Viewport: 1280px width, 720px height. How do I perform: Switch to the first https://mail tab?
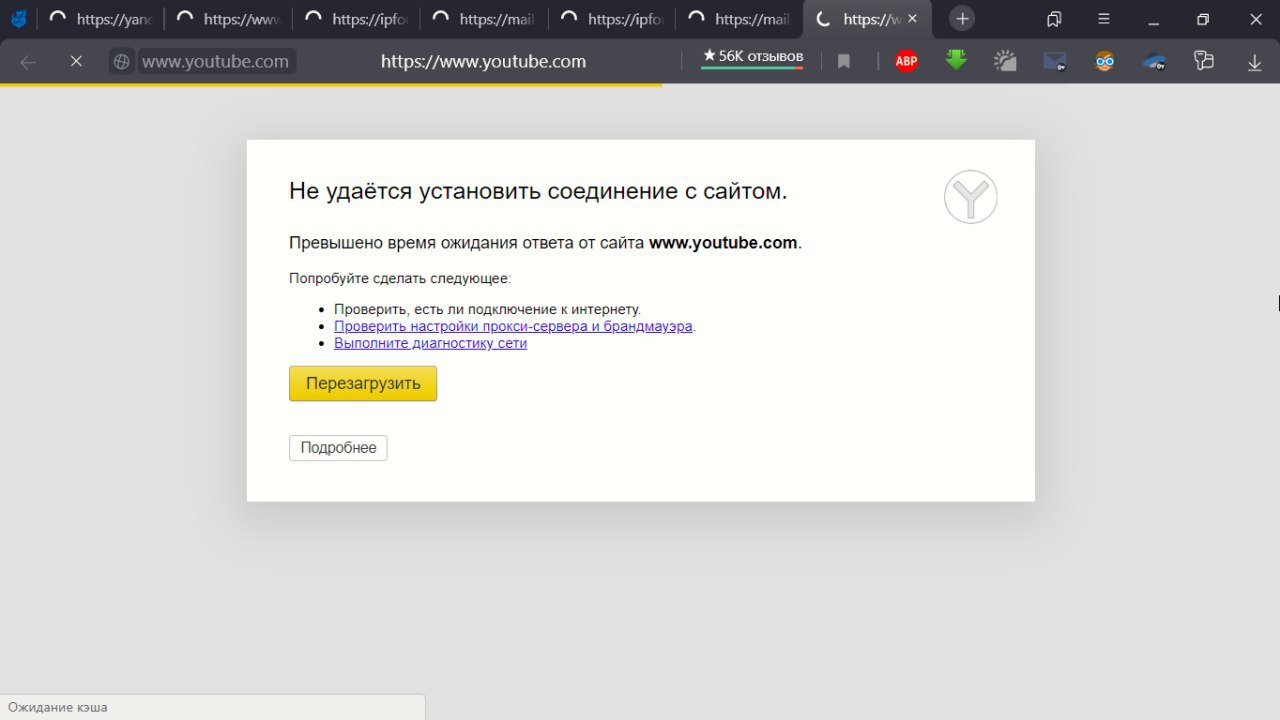484,19
